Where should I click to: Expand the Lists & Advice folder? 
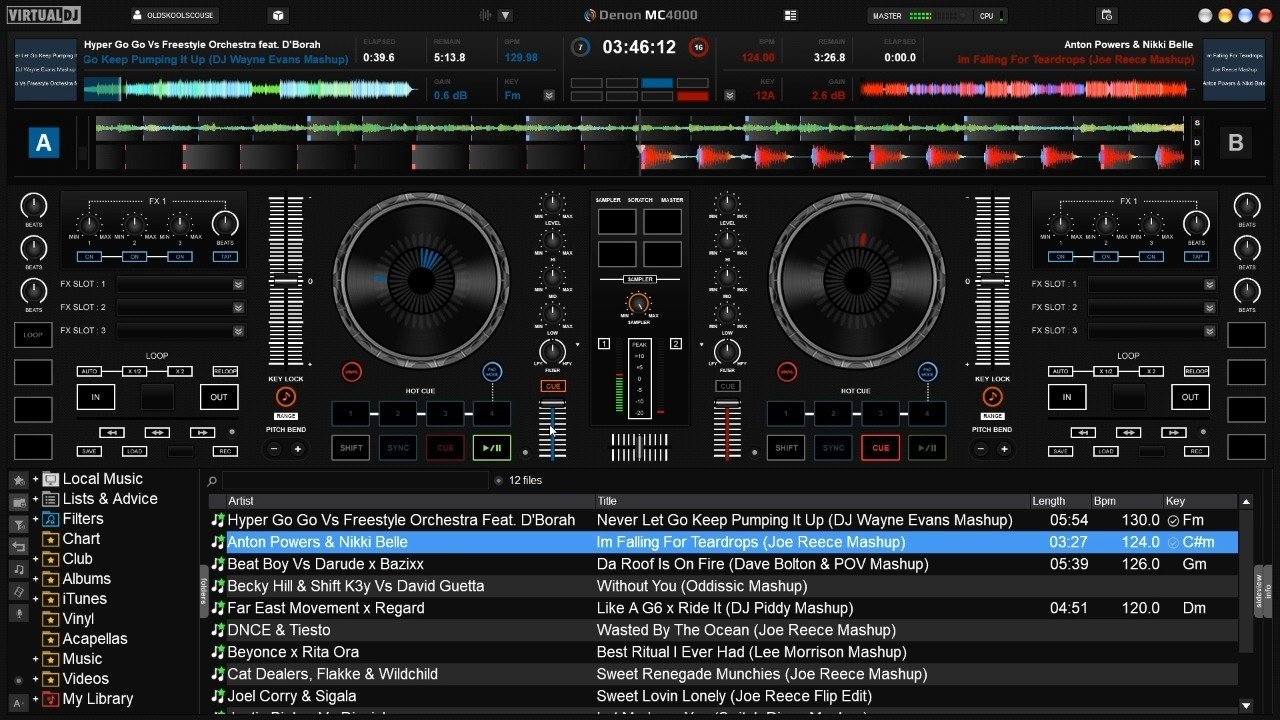35,499
